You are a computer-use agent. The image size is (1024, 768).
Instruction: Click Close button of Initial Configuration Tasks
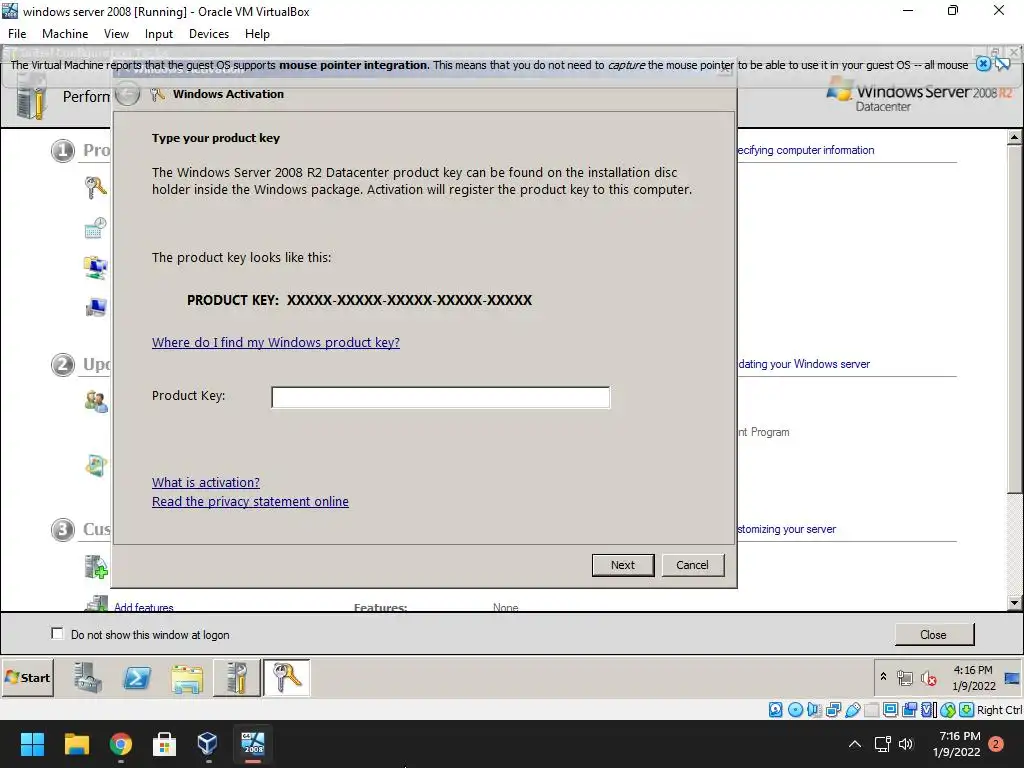[x=933, y=634]
